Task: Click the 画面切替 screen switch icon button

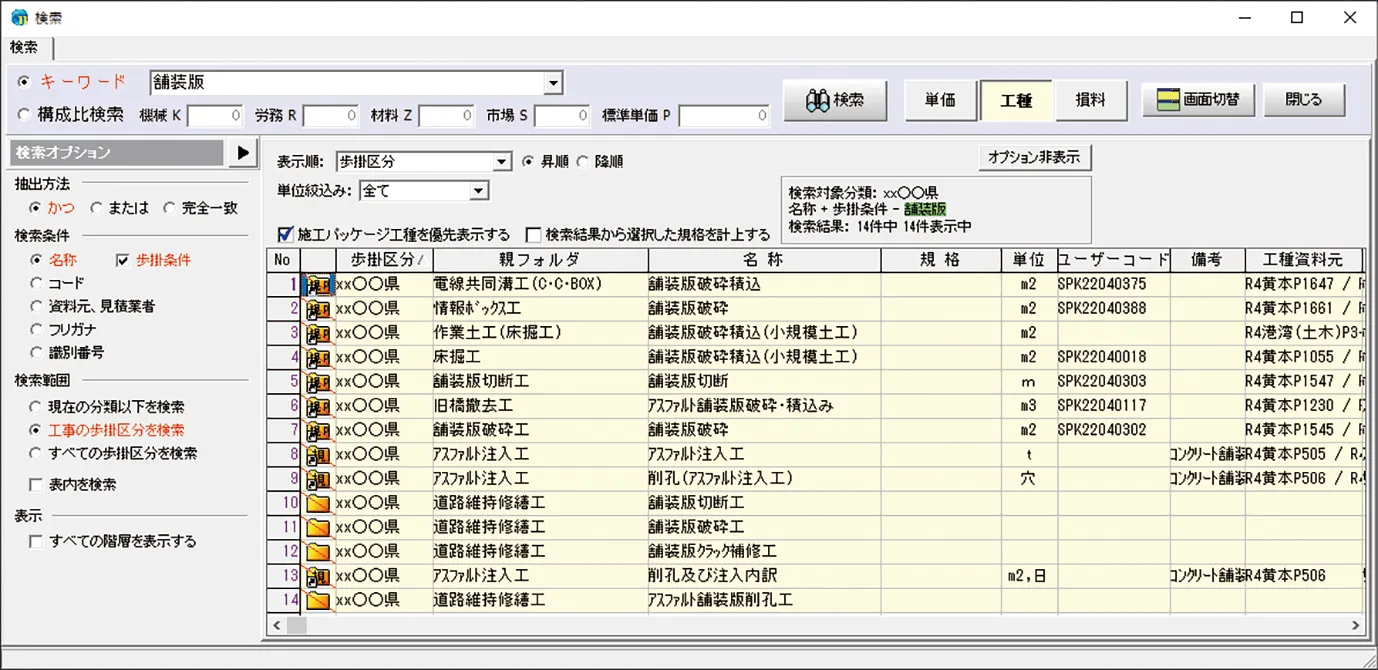Action: [x=1198, y=100]
